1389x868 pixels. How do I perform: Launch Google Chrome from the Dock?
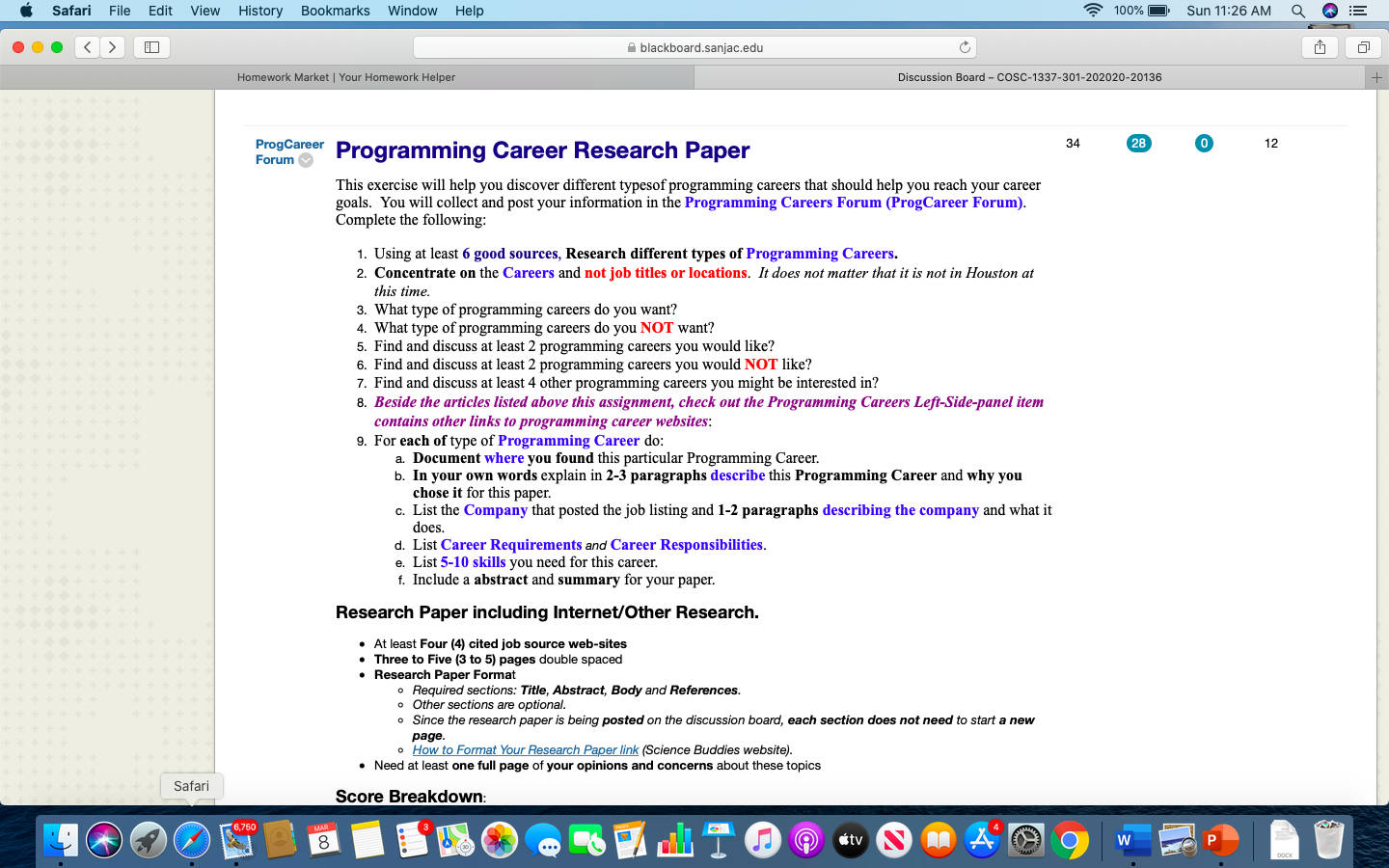[x=1070, y=841]
